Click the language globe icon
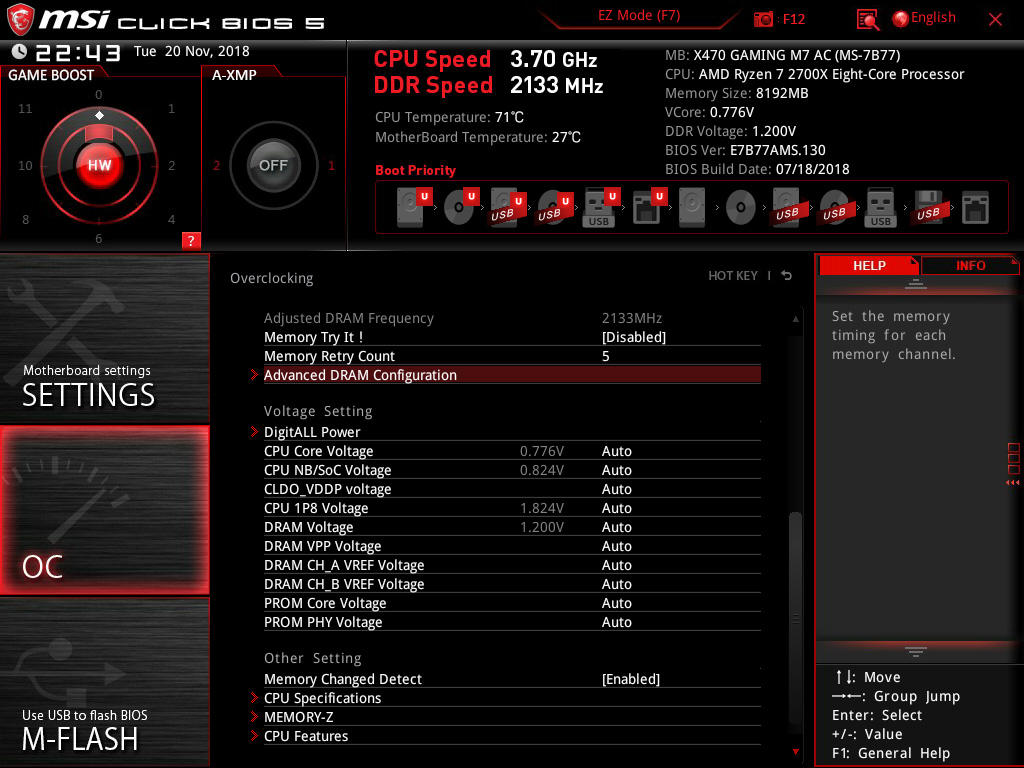1024x768 pixels. (900, 19)
